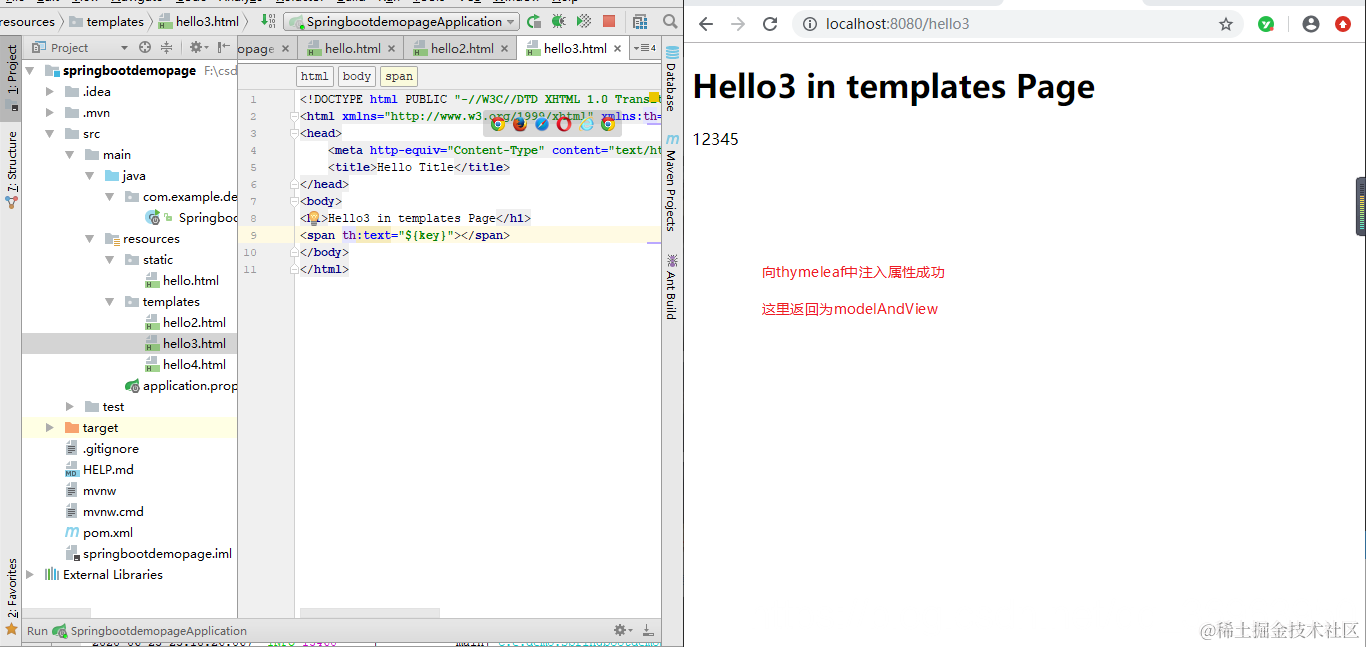This screenshot has width=1366, height=647.
Task: Hide the Run tool window with the download-arrow icon
Action: [x=648, y=630]
